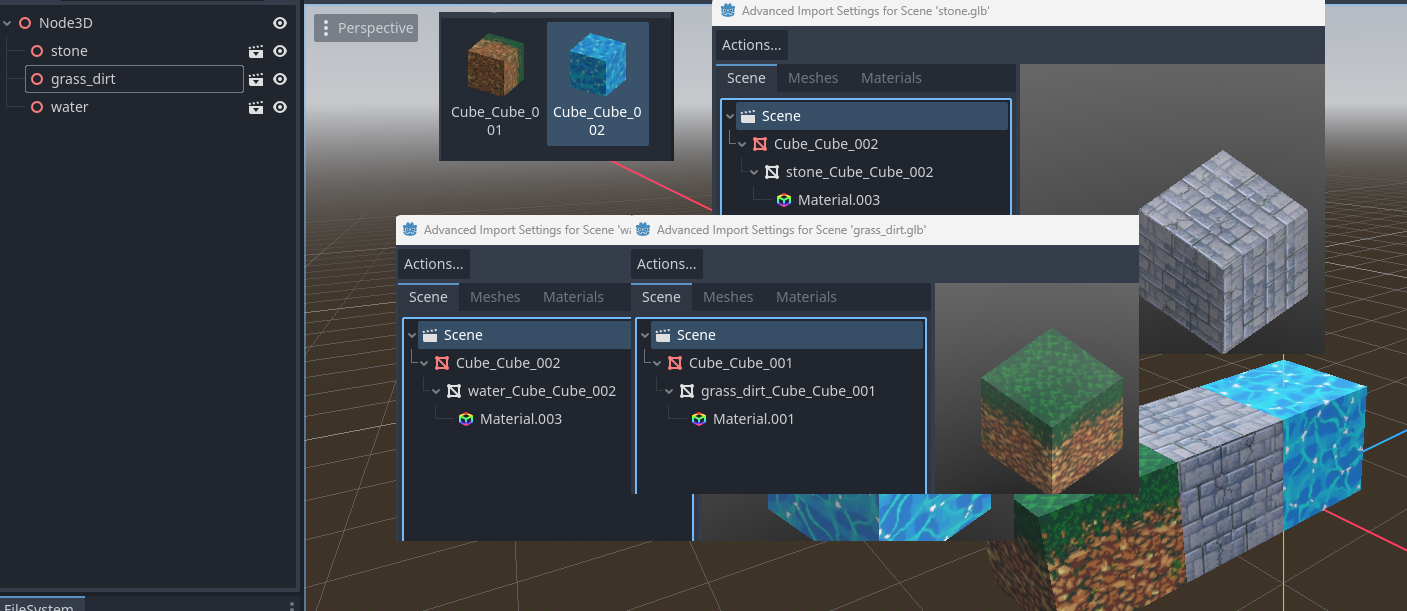Collapse the Node3D tree root
The width and height of the screenshot is (1407, 611).
pos(8,23)
